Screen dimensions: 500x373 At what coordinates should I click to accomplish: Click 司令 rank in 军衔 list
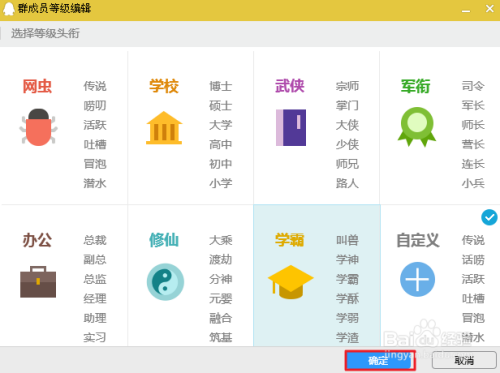473,86
